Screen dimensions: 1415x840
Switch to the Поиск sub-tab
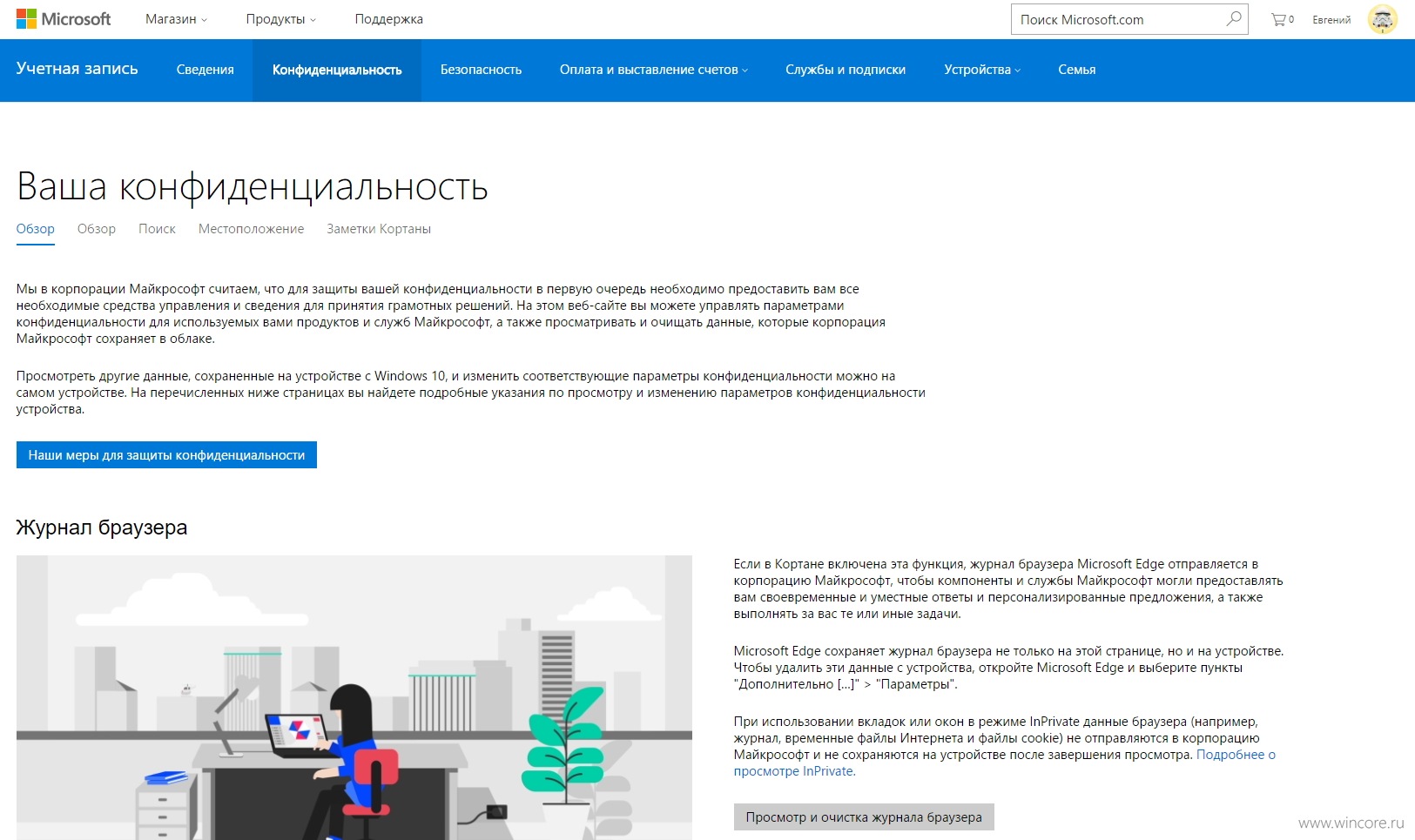[157, 229]
